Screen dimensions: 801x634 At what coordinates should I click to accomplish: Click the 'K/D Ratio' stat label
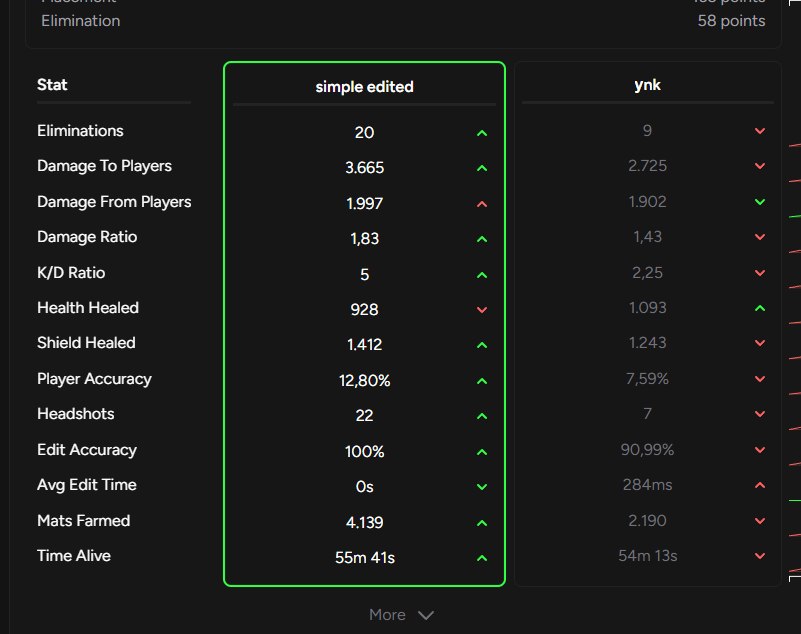tap(71, 273)
